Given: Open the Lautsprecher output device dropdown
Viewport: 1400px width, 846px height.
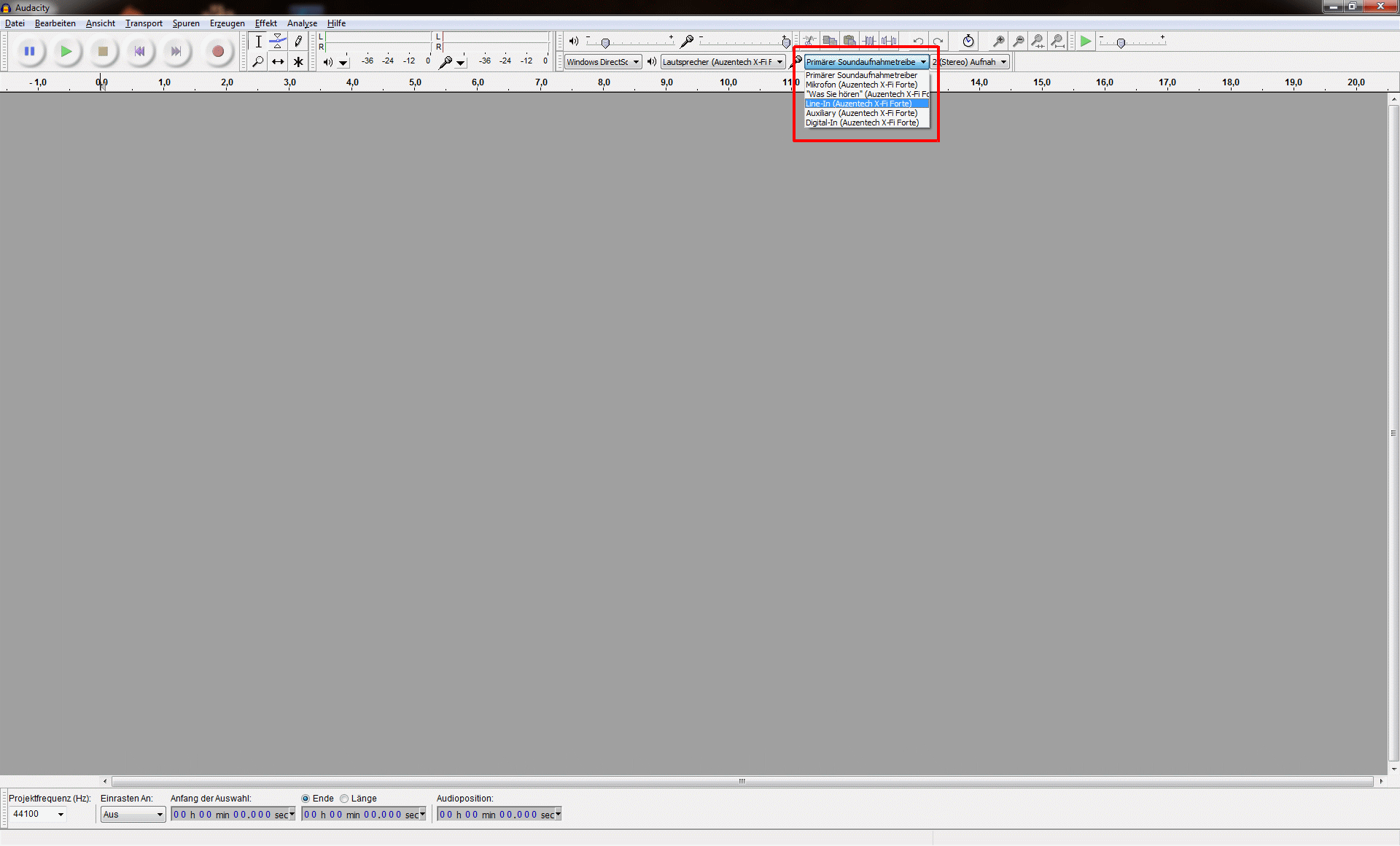Looking at the screenshot, I should [723, 62].
